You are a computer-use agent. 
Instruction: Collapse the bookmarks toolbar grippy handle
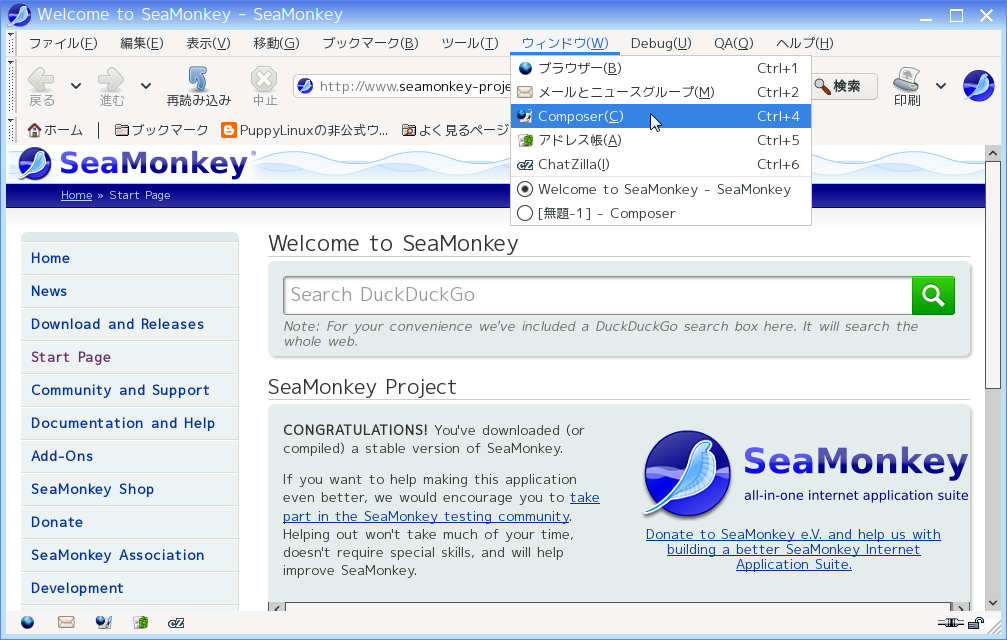coord(10,130)
